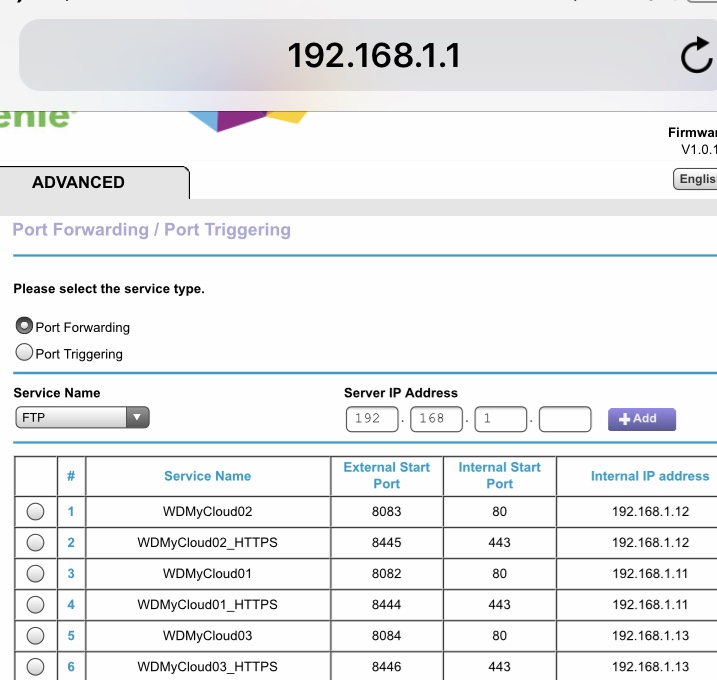Image resolution: width=717 pixels, height=680 pixels.
Task: Click internal IP in WDMyCloud03 row
Action: [x=650, y=636]
